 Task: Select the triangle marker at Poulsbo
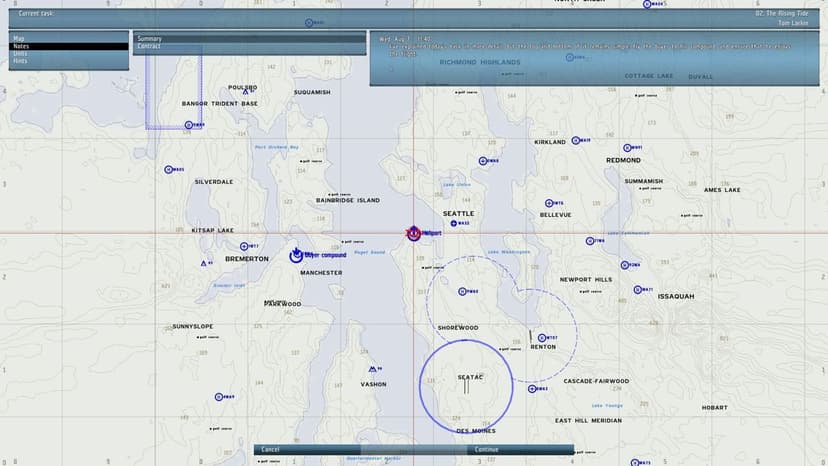[x=245, y=92]
